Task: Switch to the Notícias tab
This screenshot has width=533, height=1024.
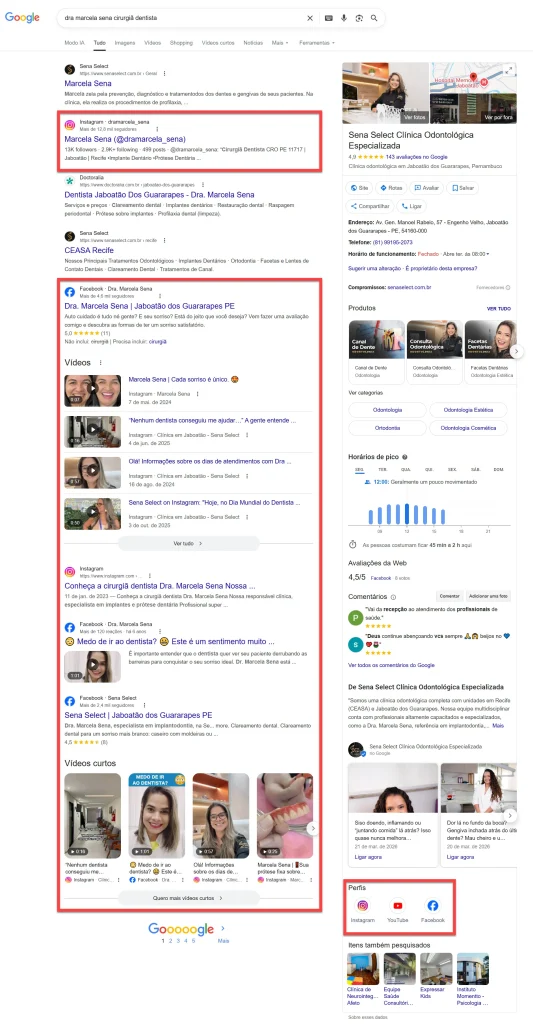Action: pos(253,42)
